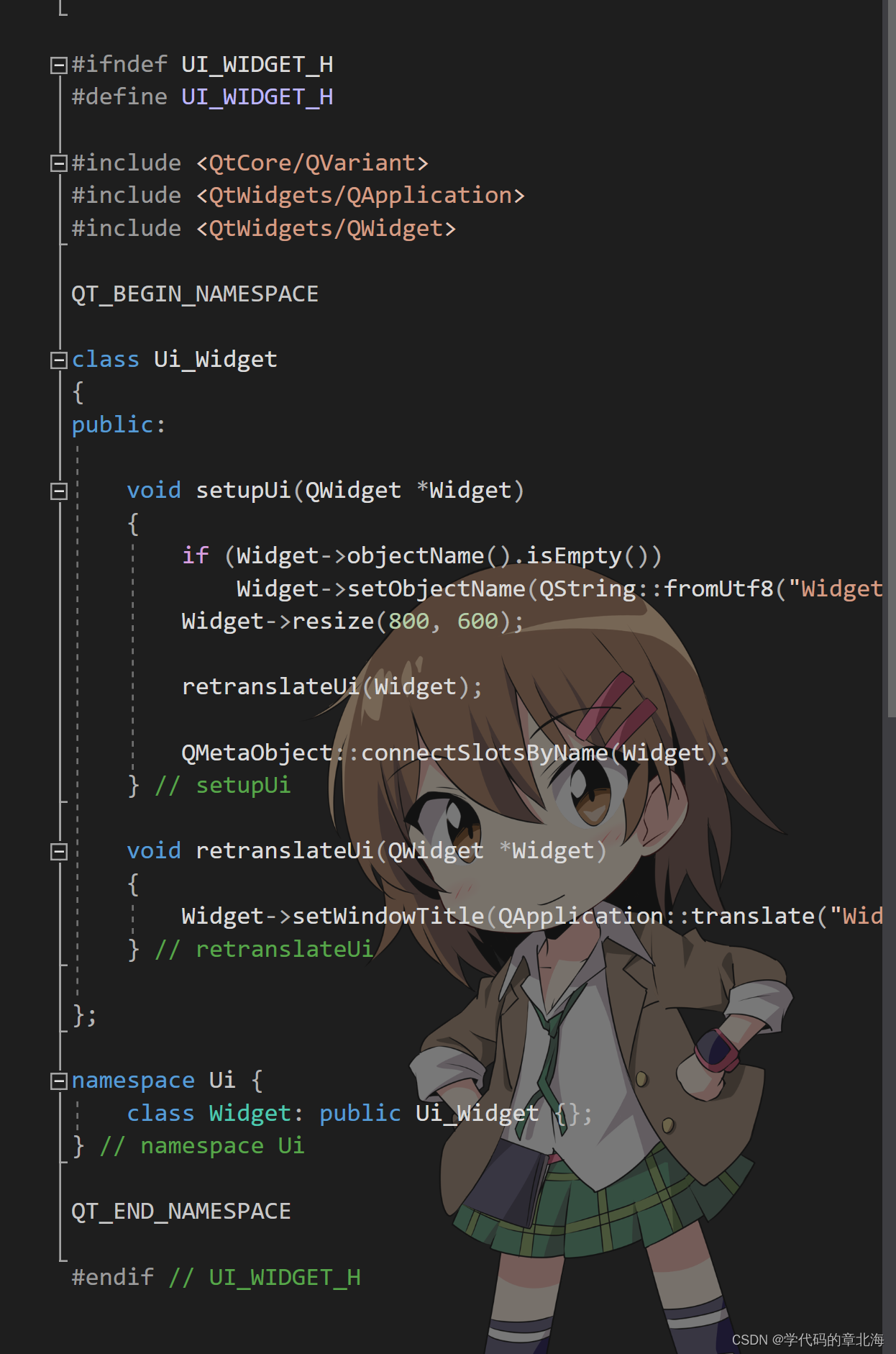896x1354 pixels.
Task: Click the "// namespace Ui" comment
Action: [x=202, y=1146]
